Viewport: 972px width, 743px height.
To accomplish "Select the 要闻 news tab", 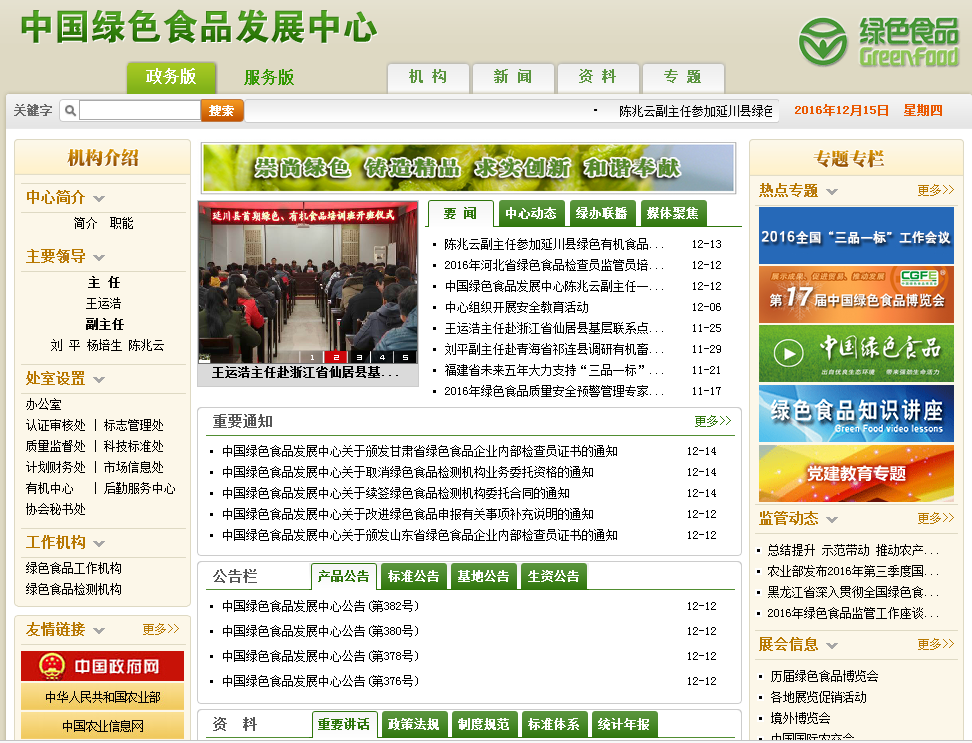I will click(460, 214).
